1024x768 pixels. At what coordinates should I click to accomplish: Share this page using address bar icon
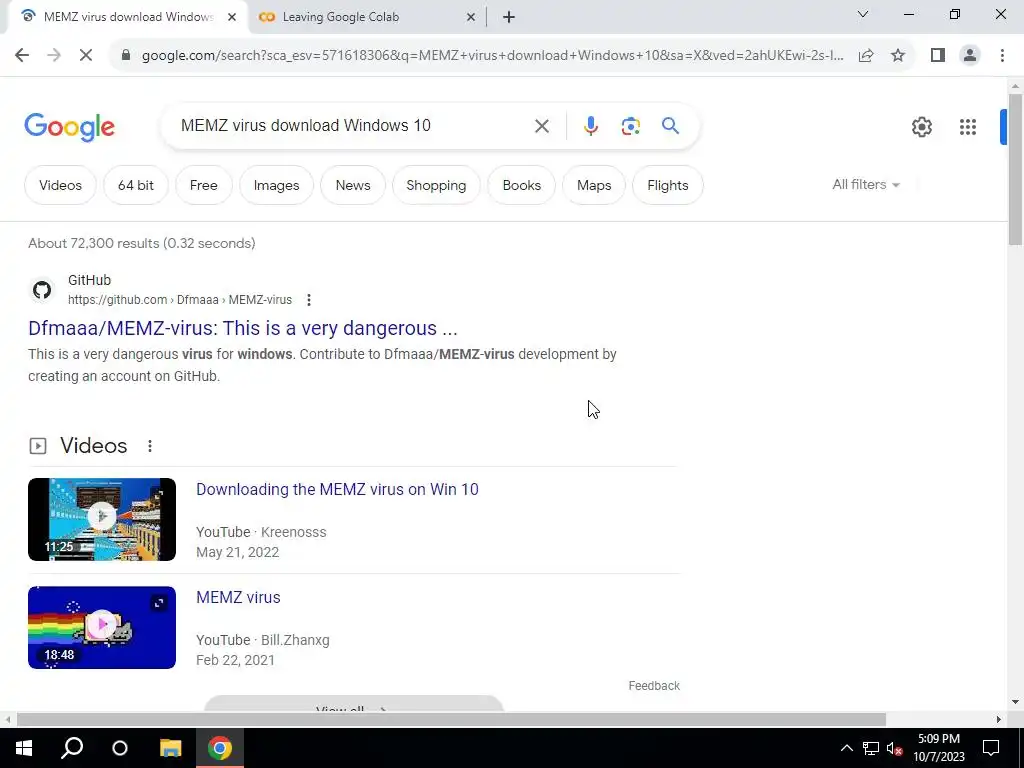[x=866, y=56]
